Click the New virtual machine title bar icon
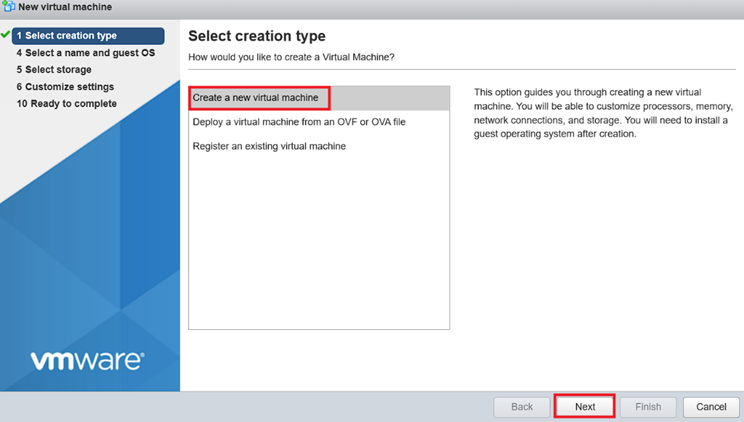 tap(9, 7)
